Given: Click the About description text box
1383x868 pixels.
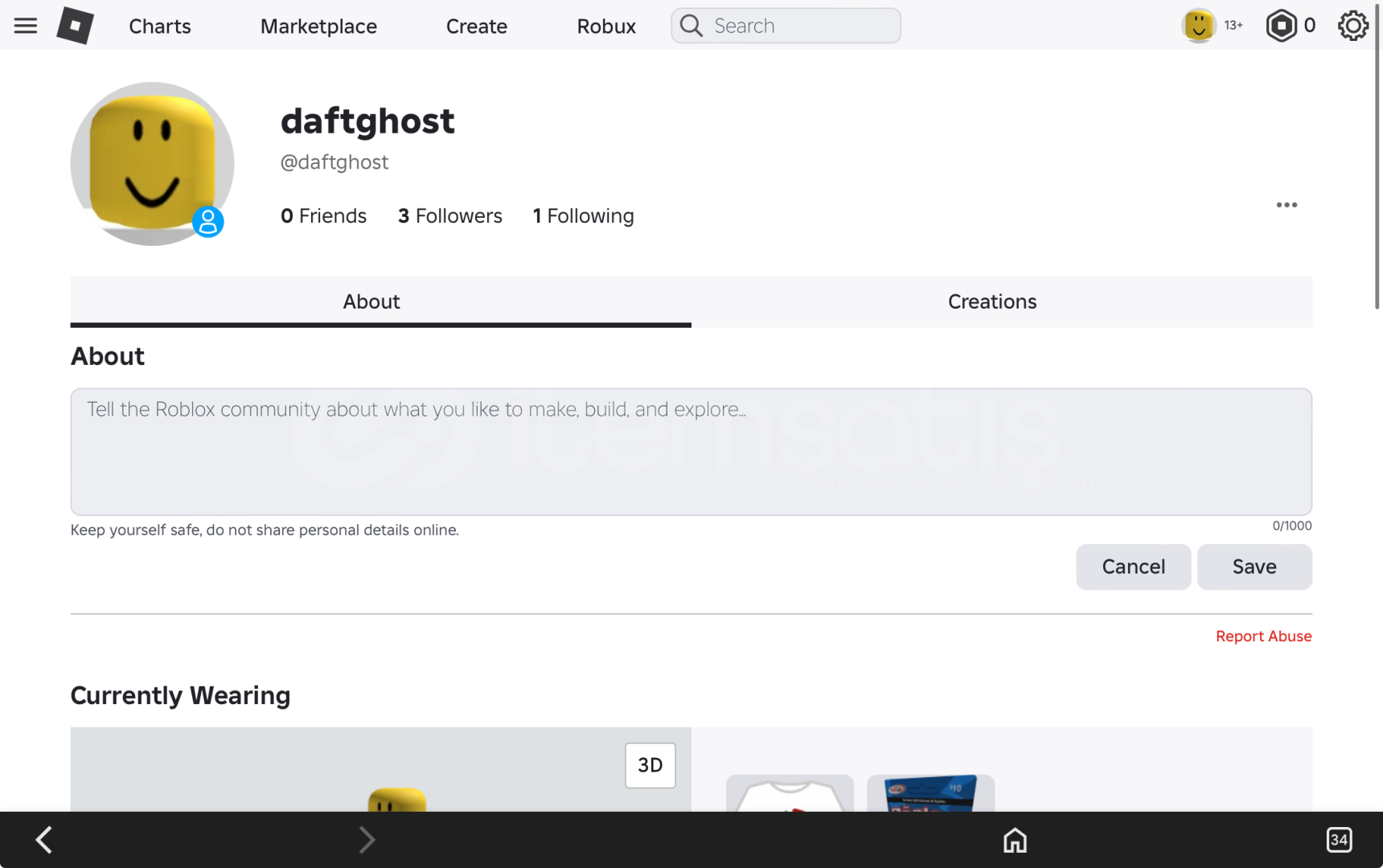Looking at the screenshot, I should pyautogui.click(x=691, y=452).
